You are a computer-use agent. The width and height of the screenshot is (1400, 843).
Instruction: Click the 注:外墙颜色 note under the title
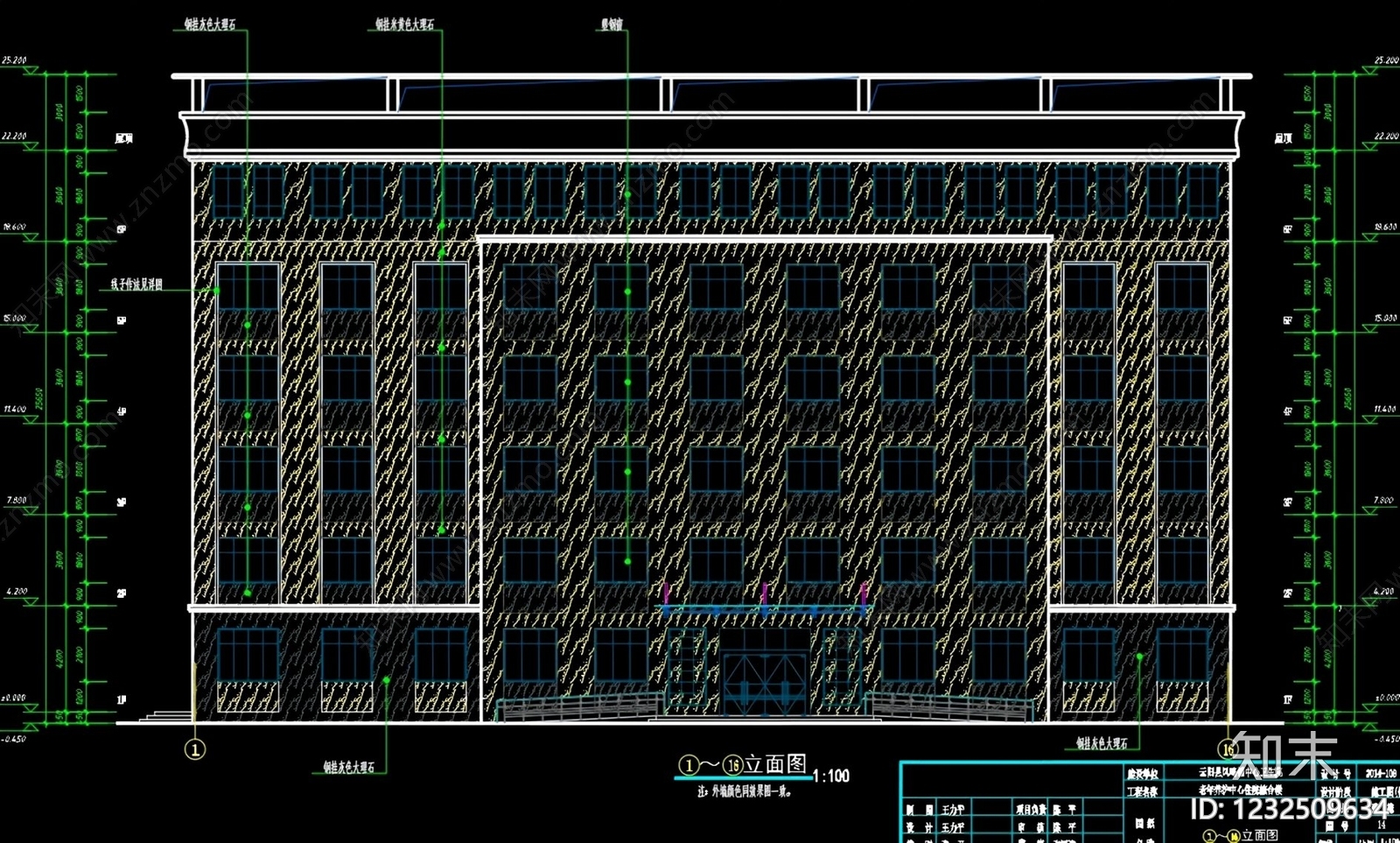745,791
